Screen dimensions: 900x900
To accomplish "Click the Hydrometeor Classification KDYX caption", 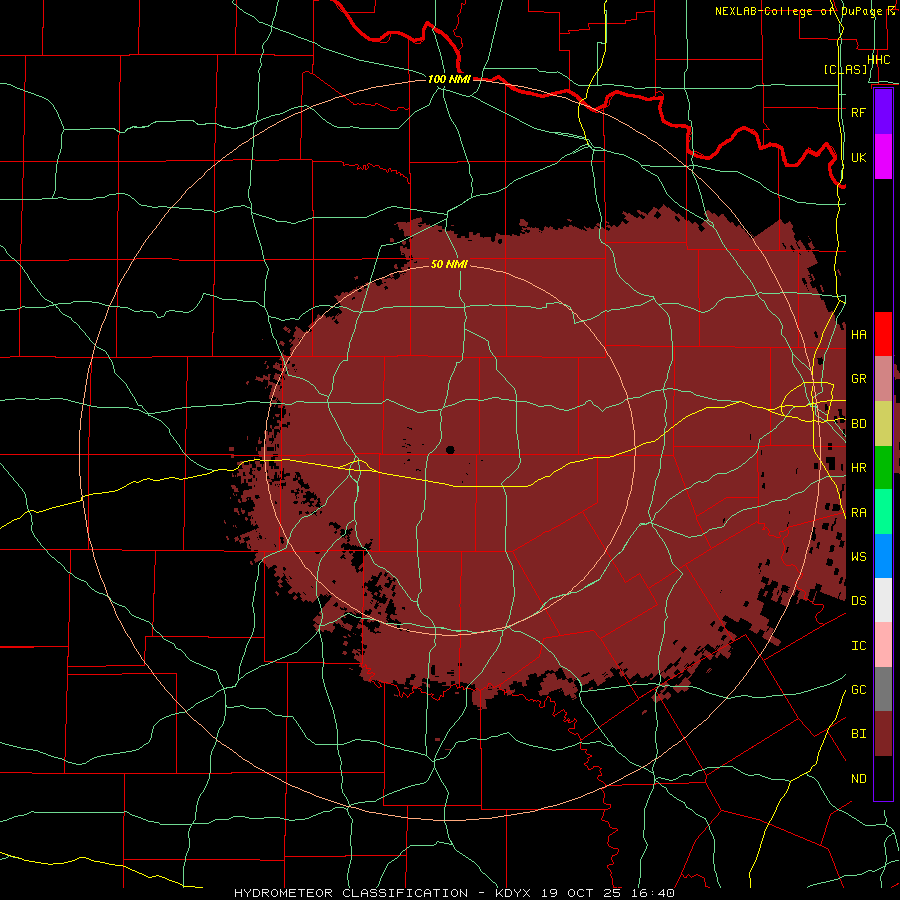I will [x=454, y=893].
